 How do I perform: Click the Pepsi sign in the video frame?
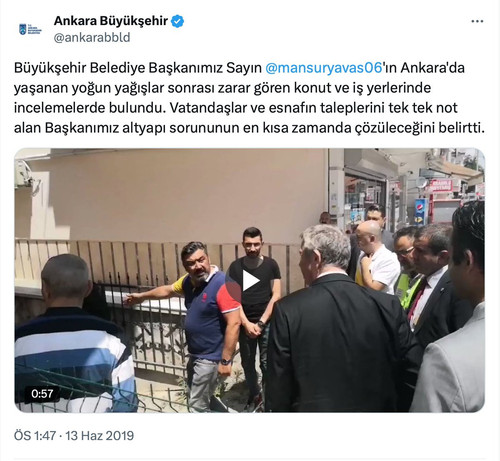421,210
